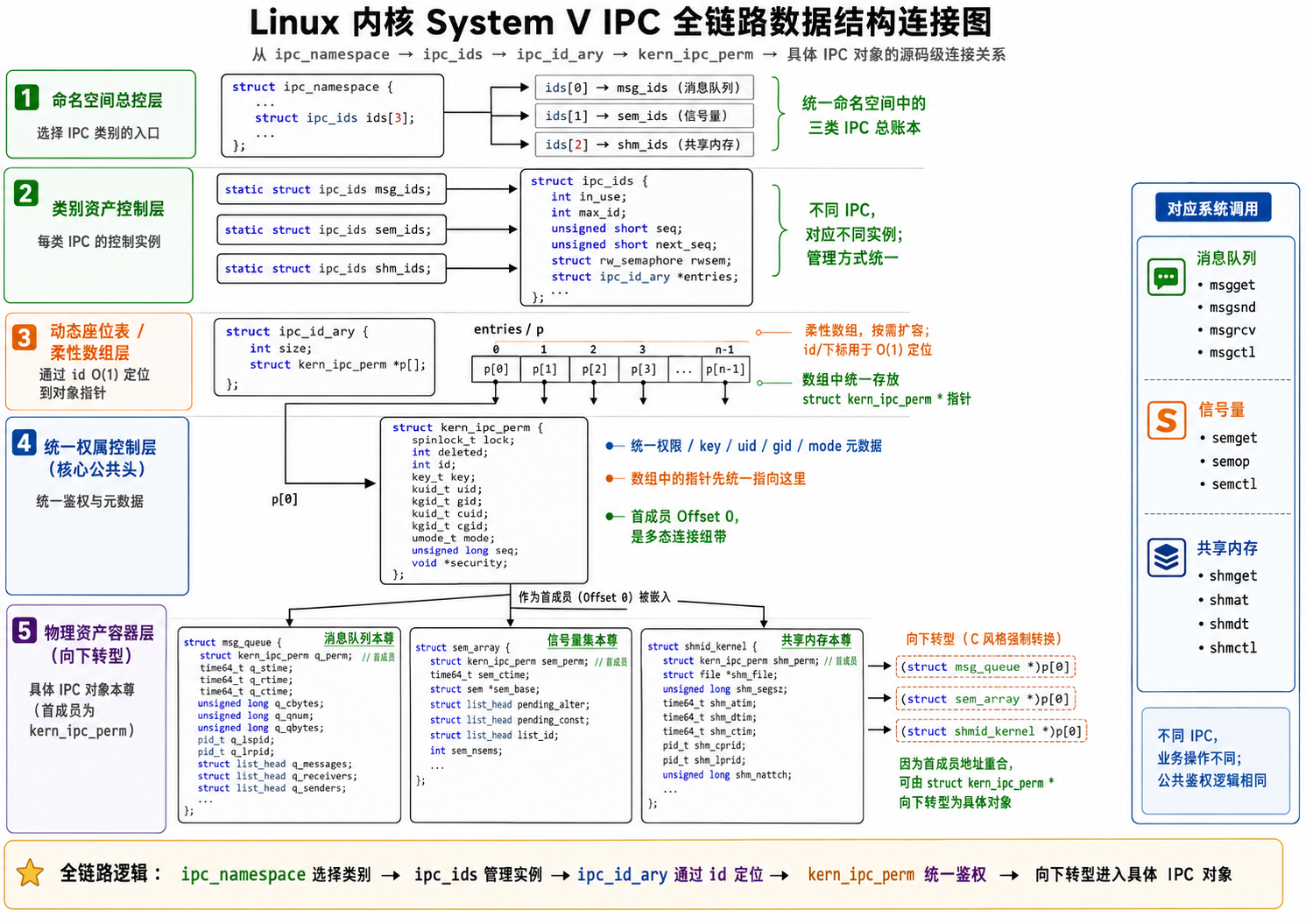Click the struct file *shm_file line

point(719,674)
